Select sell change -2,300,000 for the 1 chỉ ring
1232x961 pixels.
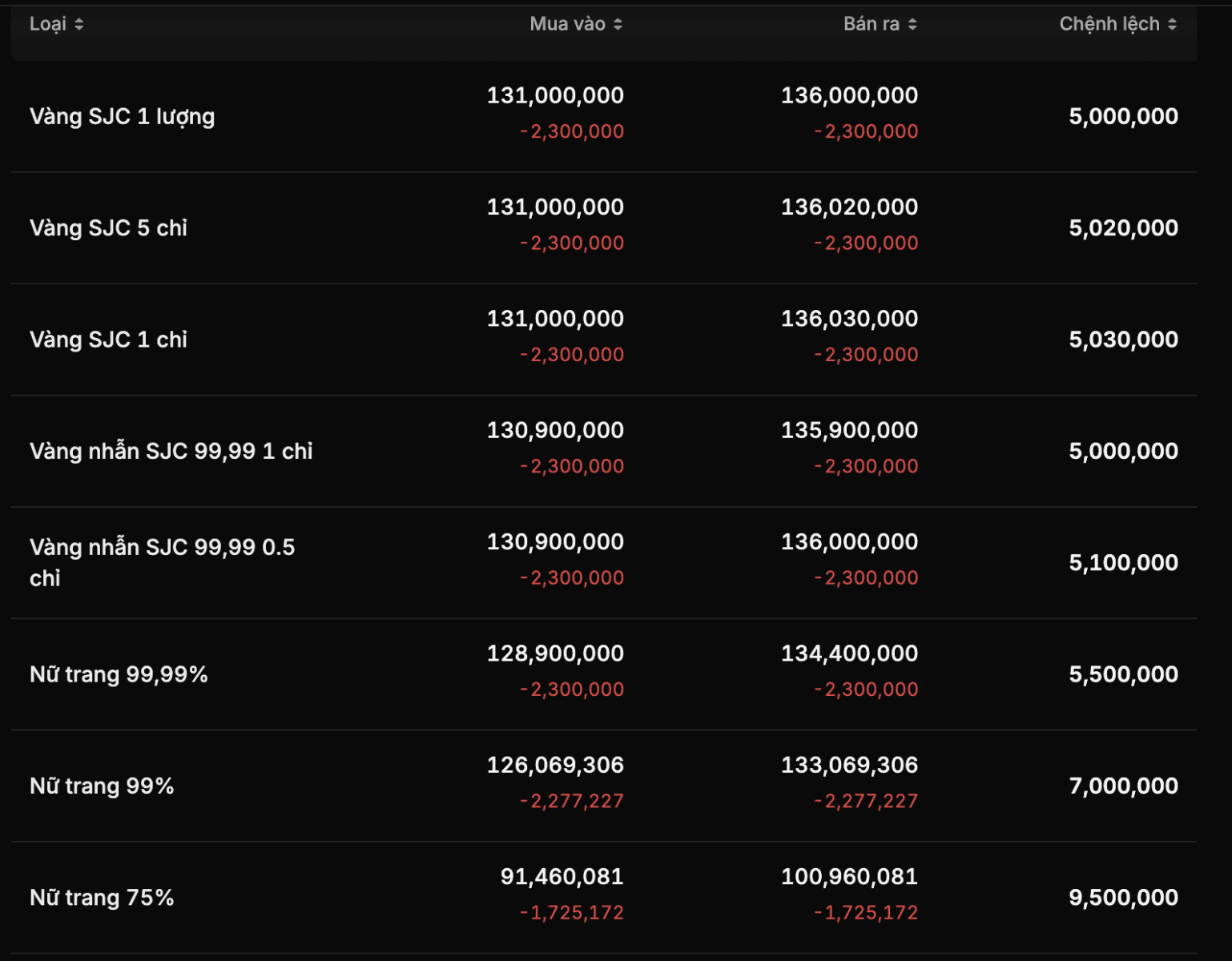pos(867,466)
